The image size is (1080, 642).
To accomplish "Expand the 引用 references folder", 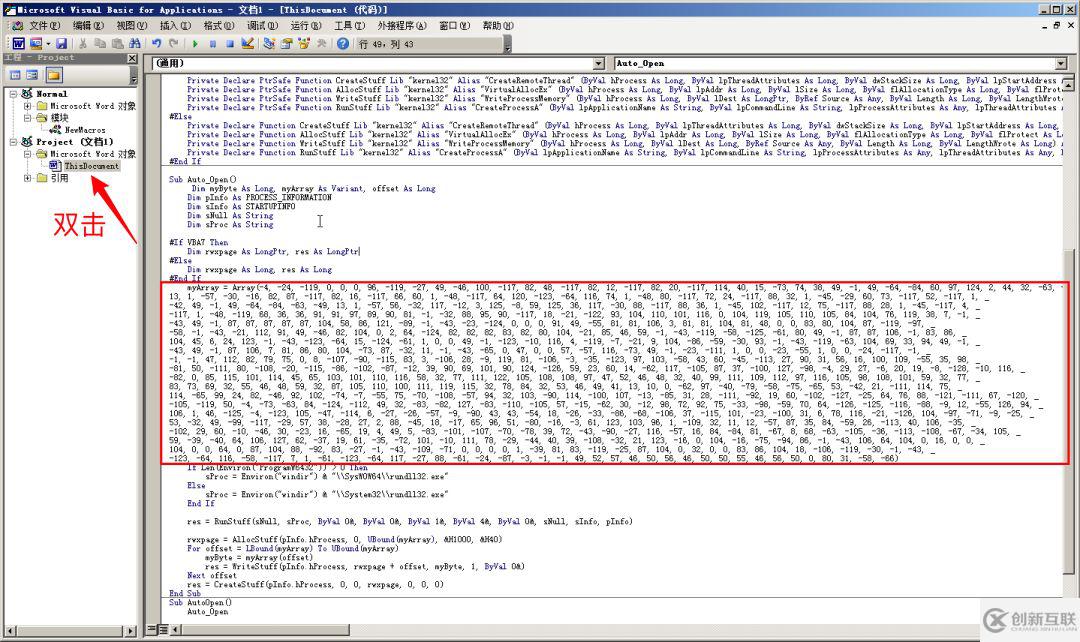I will pyautogui.click(x=28, y=178).
